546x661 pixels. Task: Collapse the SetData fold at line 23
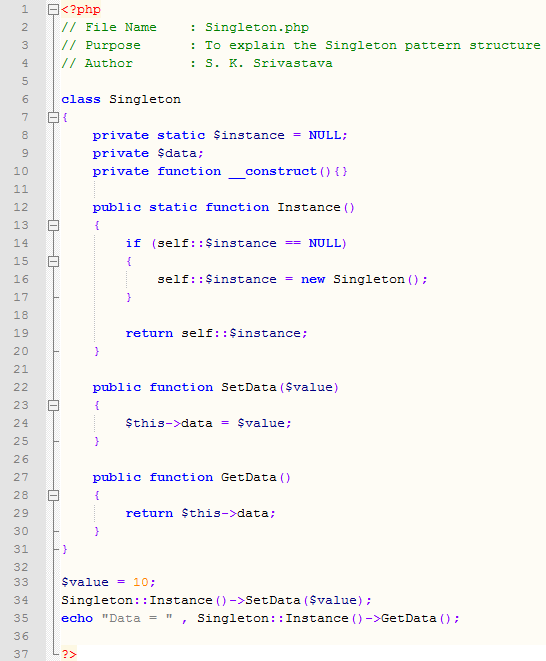[x=53, y=406]
